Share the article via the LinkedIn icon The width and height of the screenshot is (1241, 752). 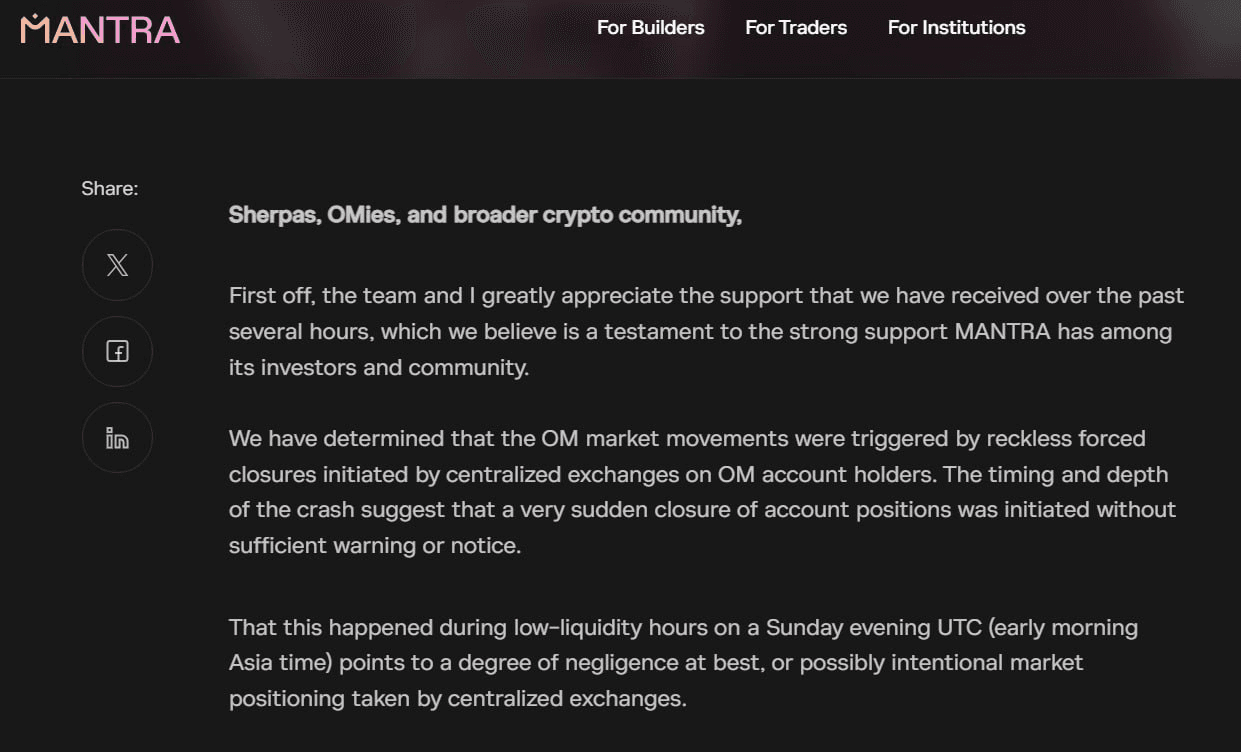[117, 438]
